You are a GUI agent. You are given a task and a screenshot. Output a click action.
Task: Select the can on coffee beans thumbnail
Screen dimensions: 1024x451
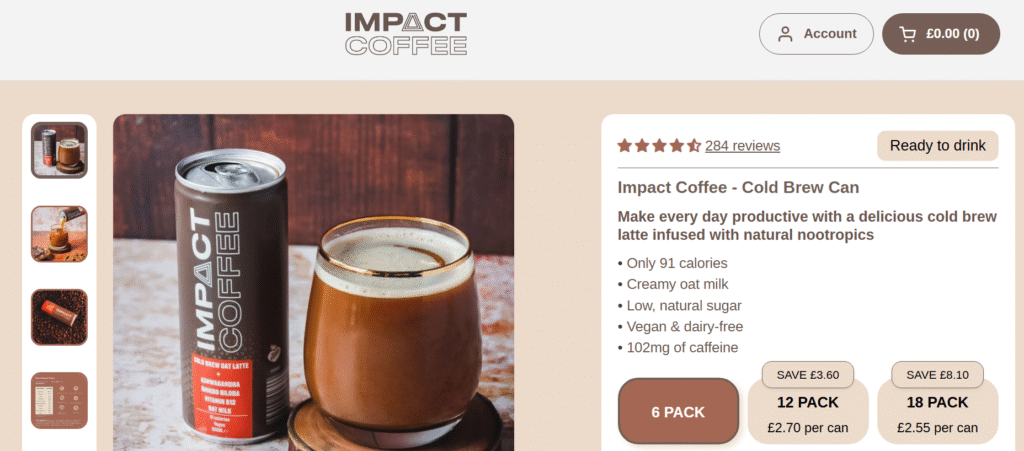[59, 317]
